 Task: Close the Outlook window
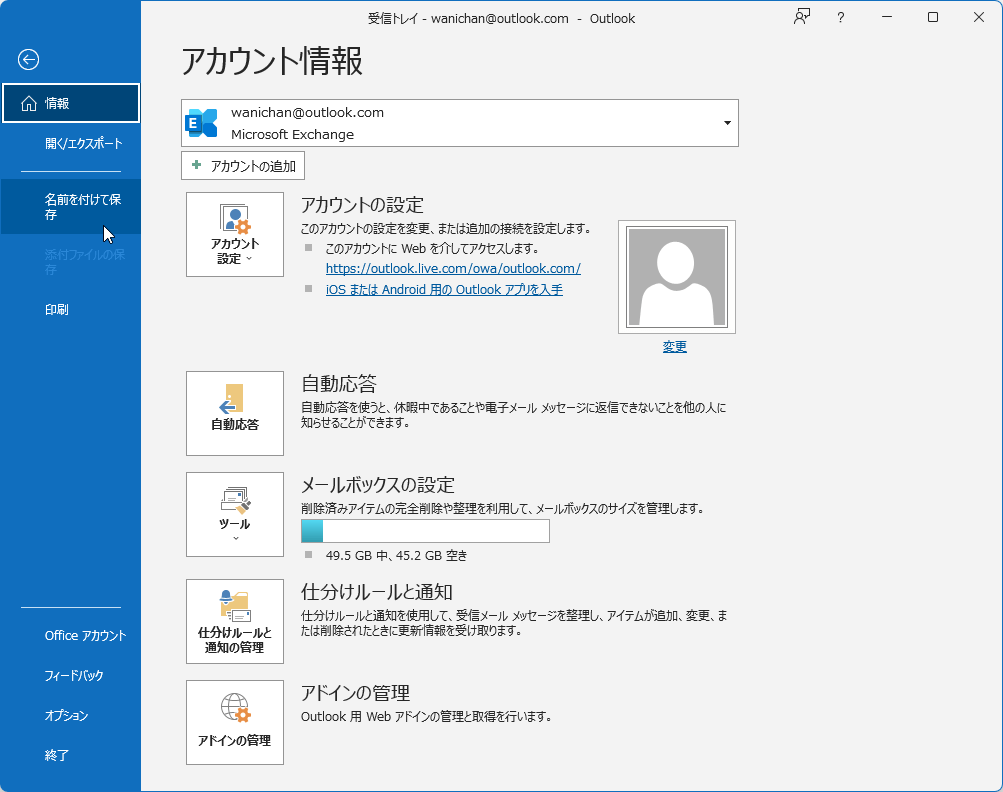[x=979, y=17]
